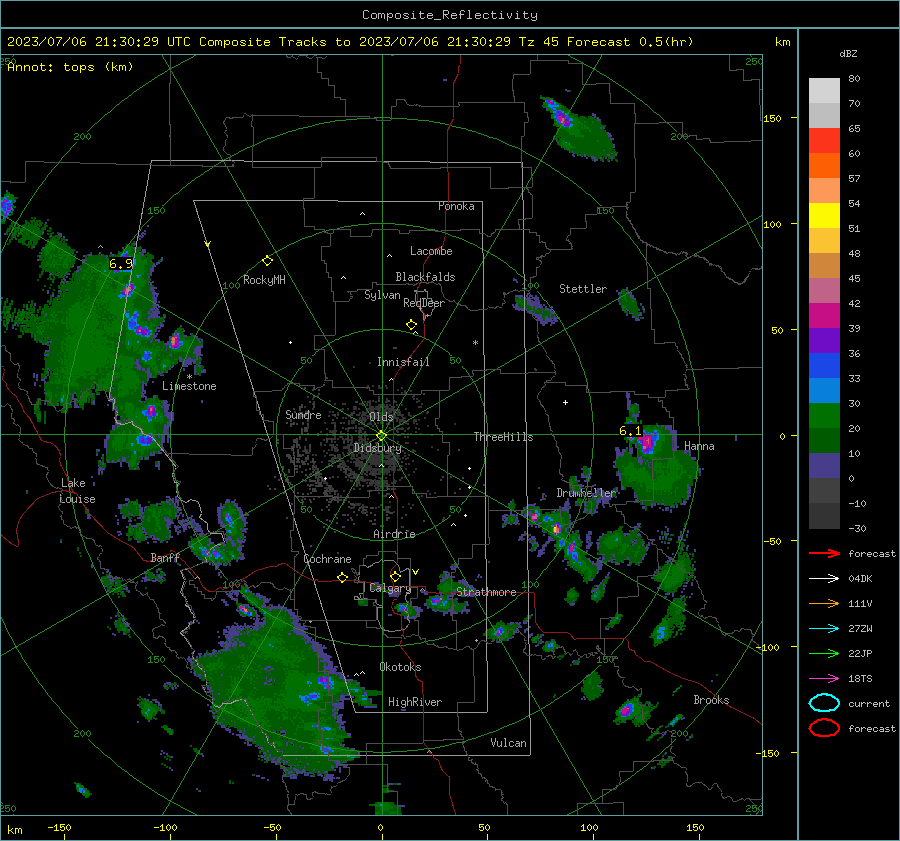Click the storm cell labeled 6.1 near Hanna

tap(648, 441)
